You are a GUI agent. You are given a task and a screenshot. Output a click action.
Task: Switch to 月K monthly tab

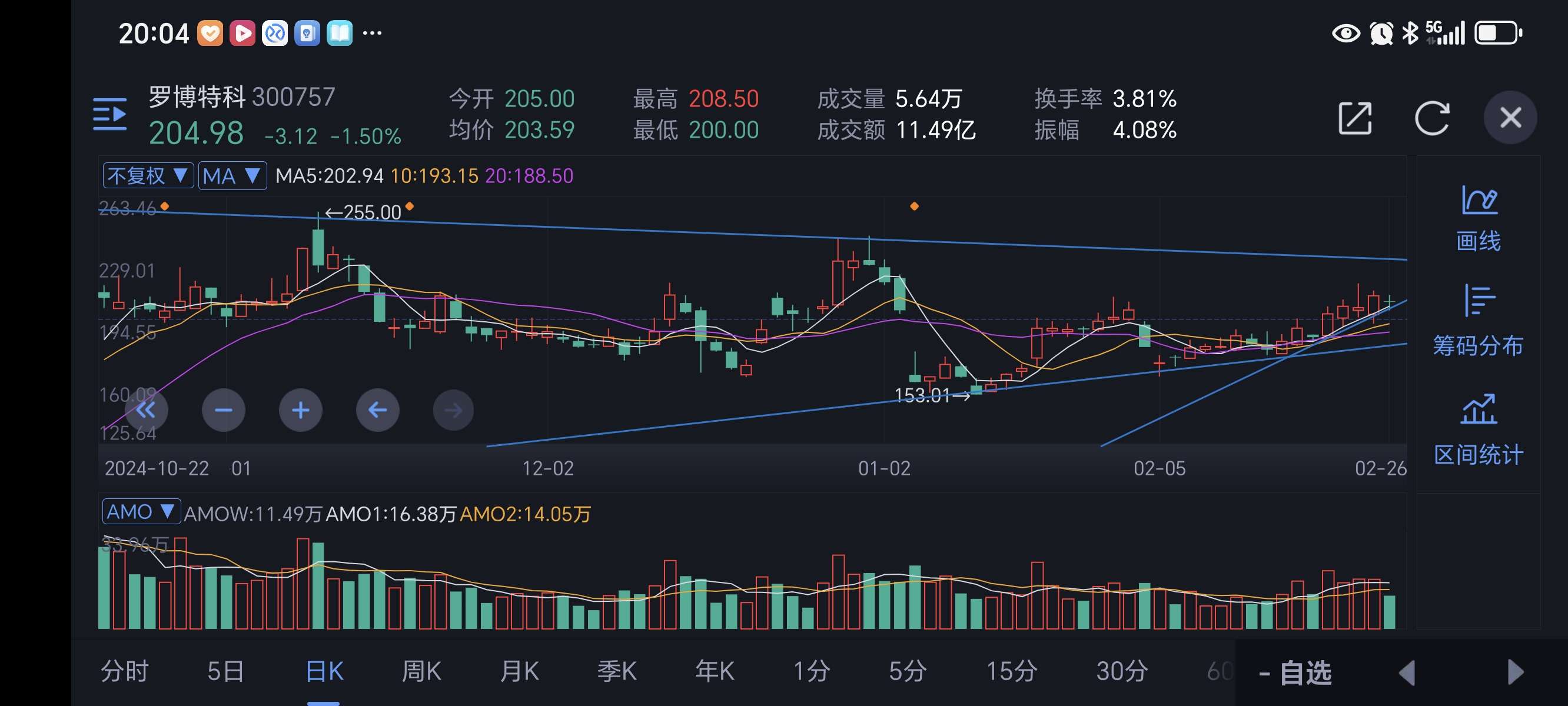tap(519, 671)
